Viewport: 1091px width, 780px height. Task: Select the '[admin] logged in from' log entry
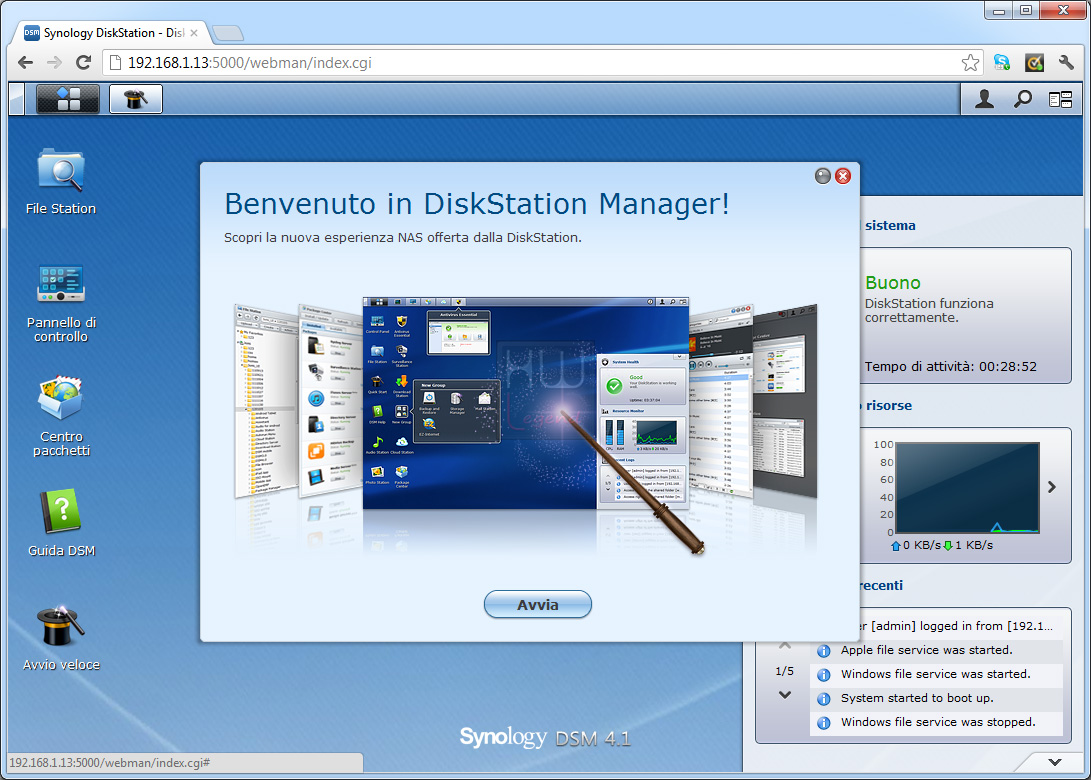(x=957, y=626)
